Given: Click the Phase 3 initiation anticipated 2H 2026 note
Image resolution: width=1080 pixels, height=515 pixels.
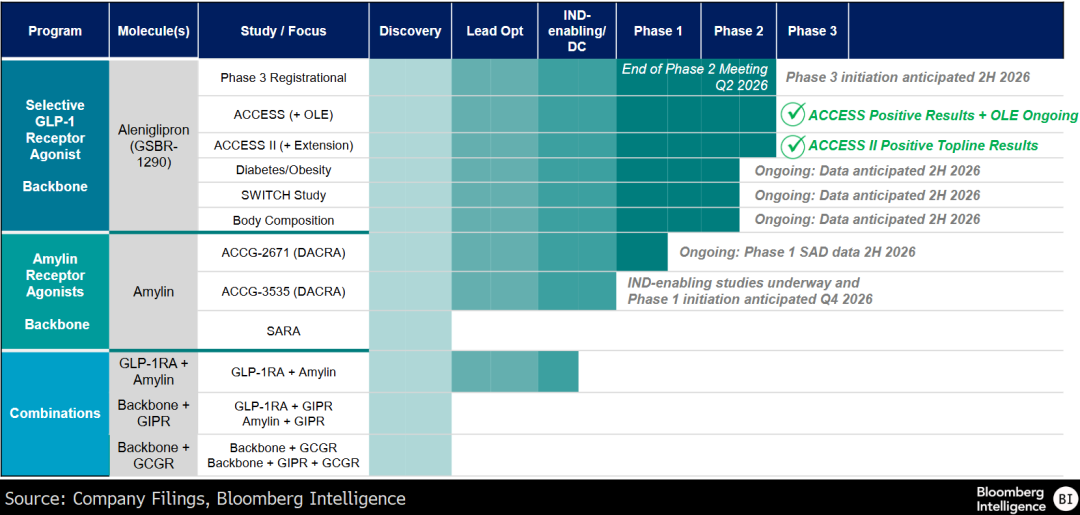Looking at the screenshot, I should (x=907, y=77).
